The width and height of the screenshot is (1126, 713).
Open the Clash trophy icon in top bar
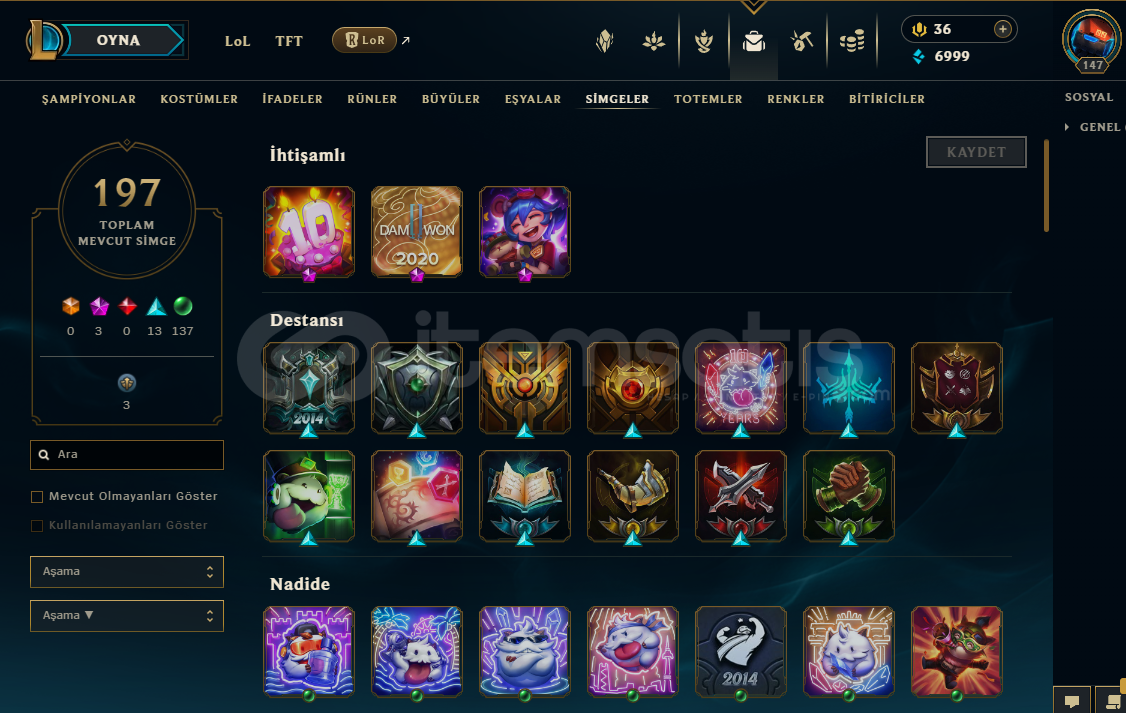(x=704, y=41)
